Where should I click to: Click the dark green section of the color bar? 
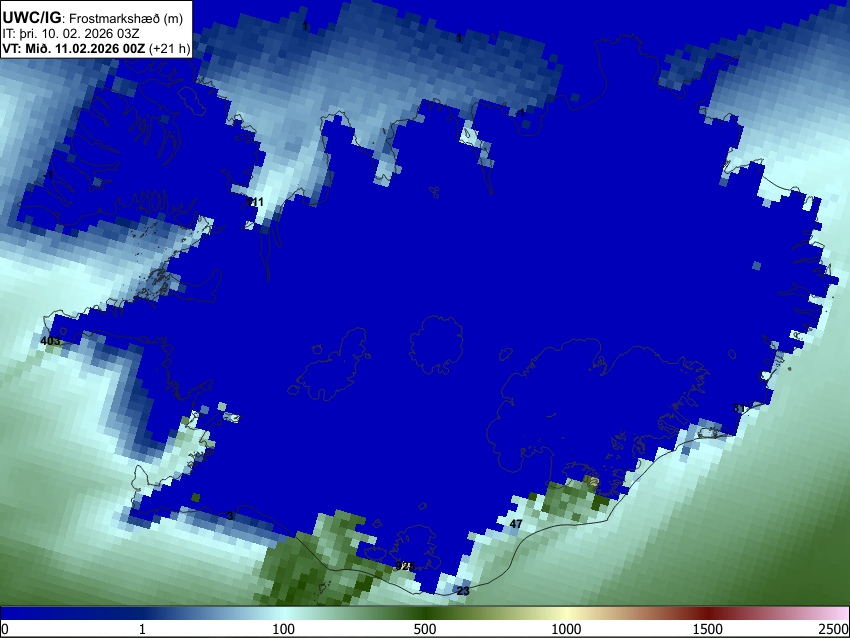pyautogui.click(x=424, y=613)
